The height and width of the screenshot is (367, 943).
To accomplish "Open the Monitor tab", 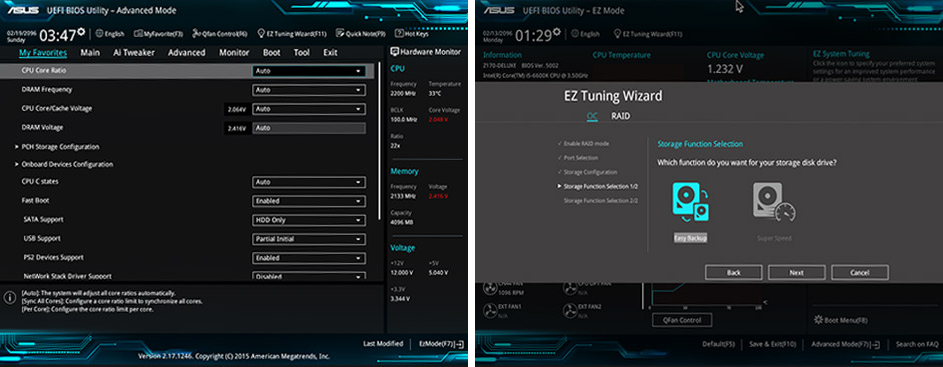I will coord(234,52).
